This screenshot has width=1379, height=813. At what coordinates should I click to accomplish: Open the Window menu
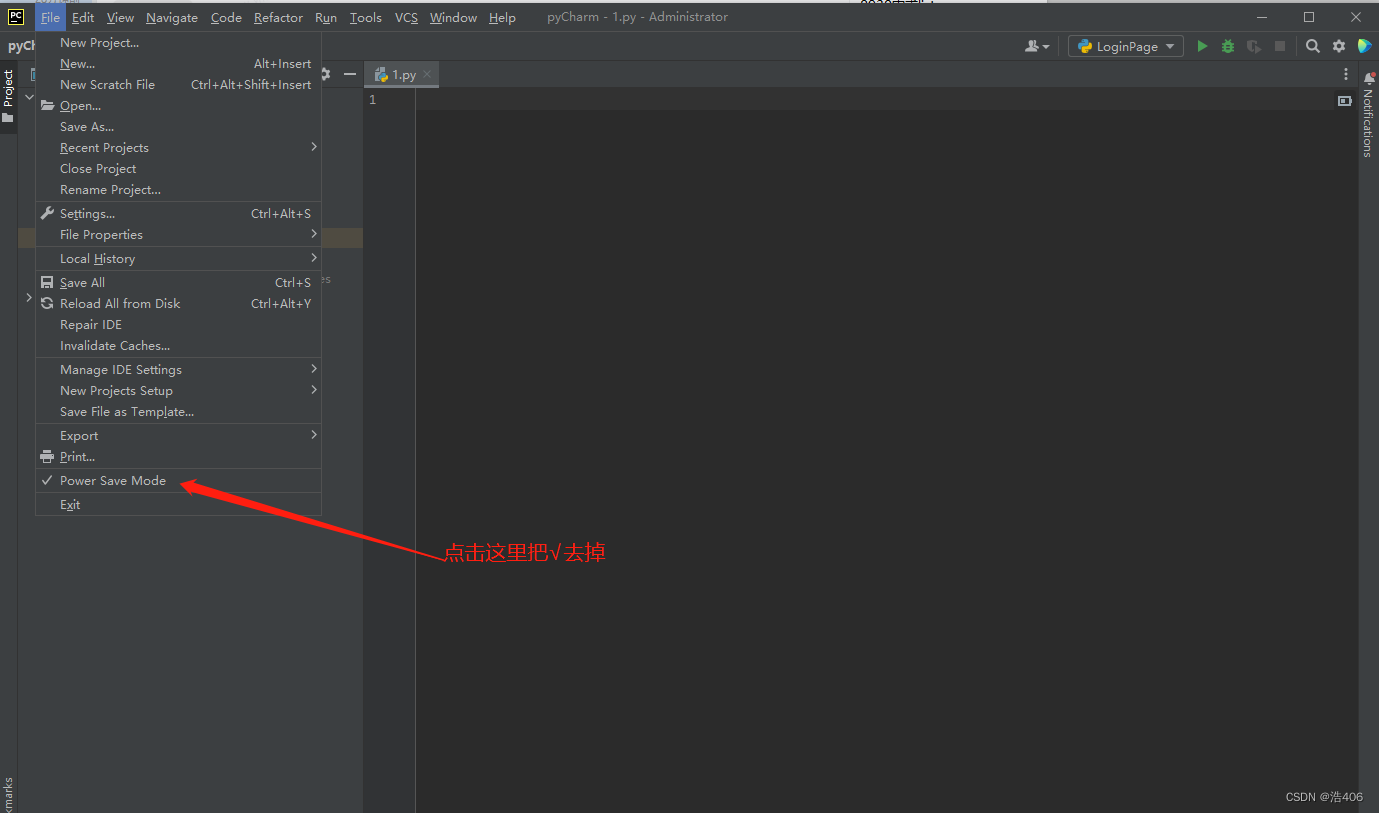click(453, 17)
